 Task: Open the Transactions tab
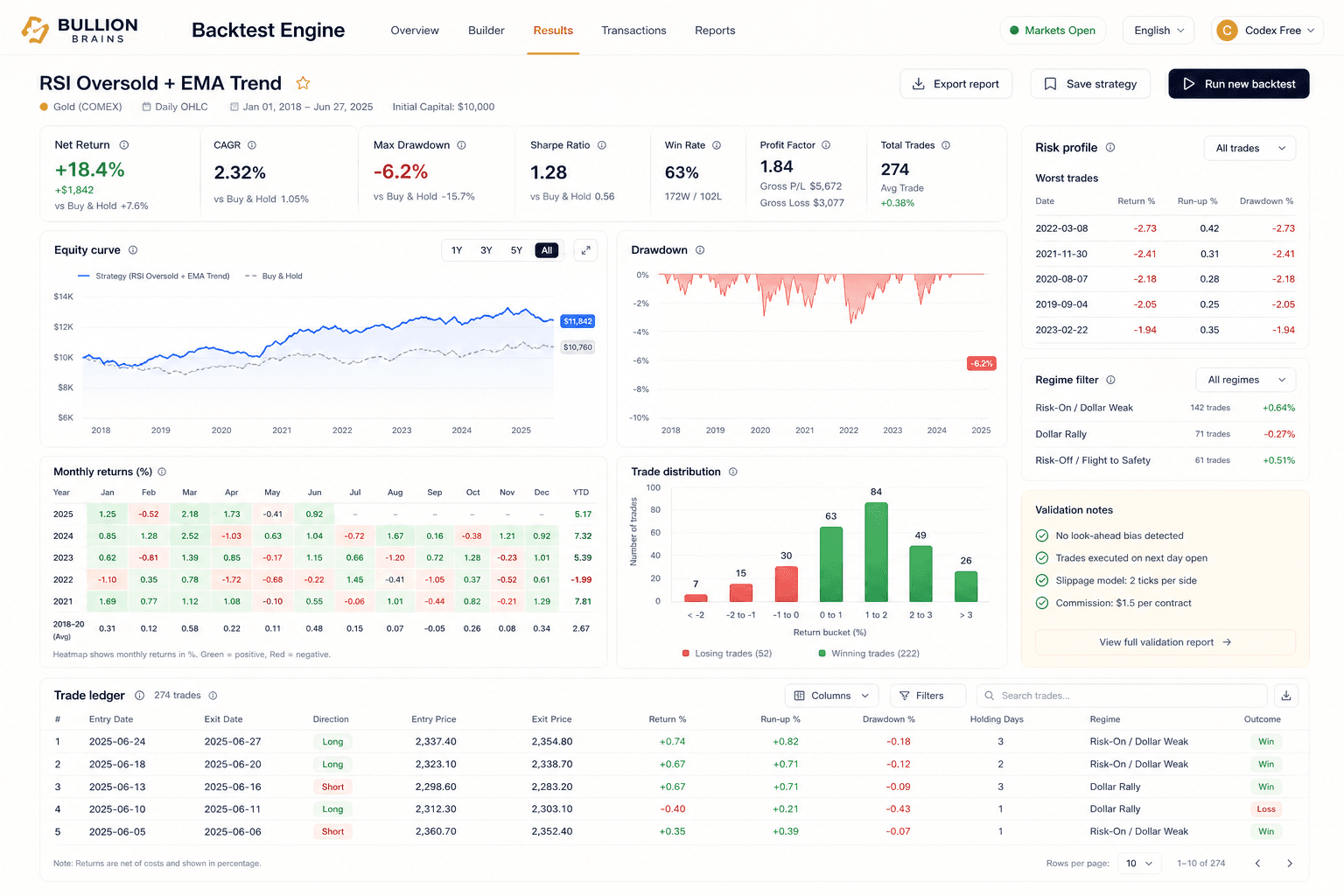(x=633, y=31)
